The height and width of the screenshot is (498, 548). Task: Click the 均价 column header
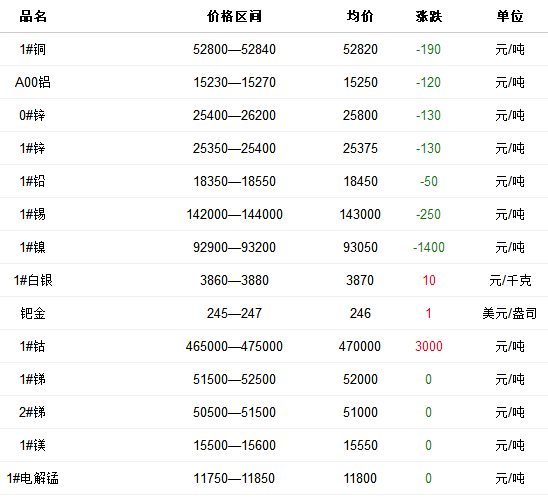(360, 16)
